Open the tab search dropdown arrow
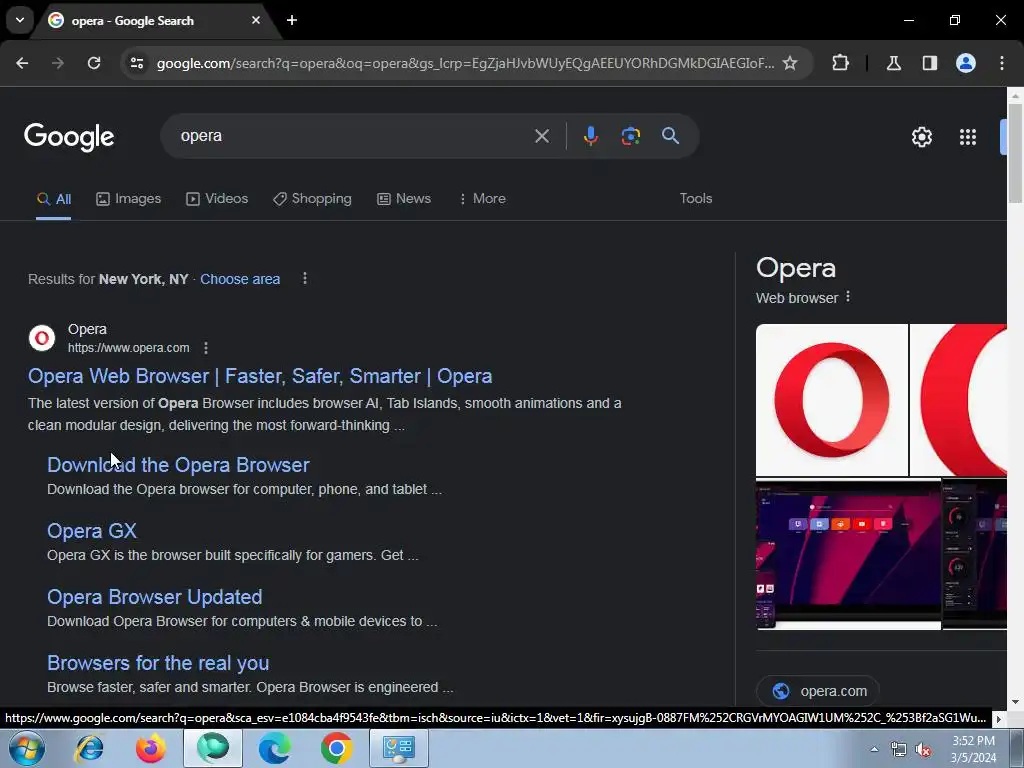The width and height of the screenshot is (1024, 768). coord(20,20)
